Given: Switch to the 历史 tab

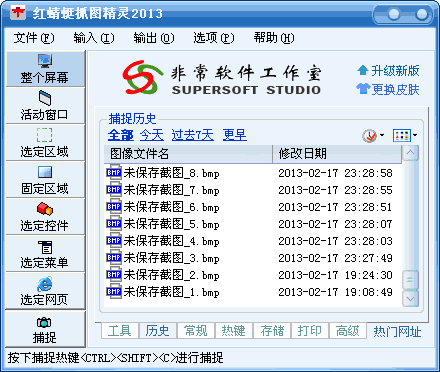Looking at the screenshot, I should [158, 331].
